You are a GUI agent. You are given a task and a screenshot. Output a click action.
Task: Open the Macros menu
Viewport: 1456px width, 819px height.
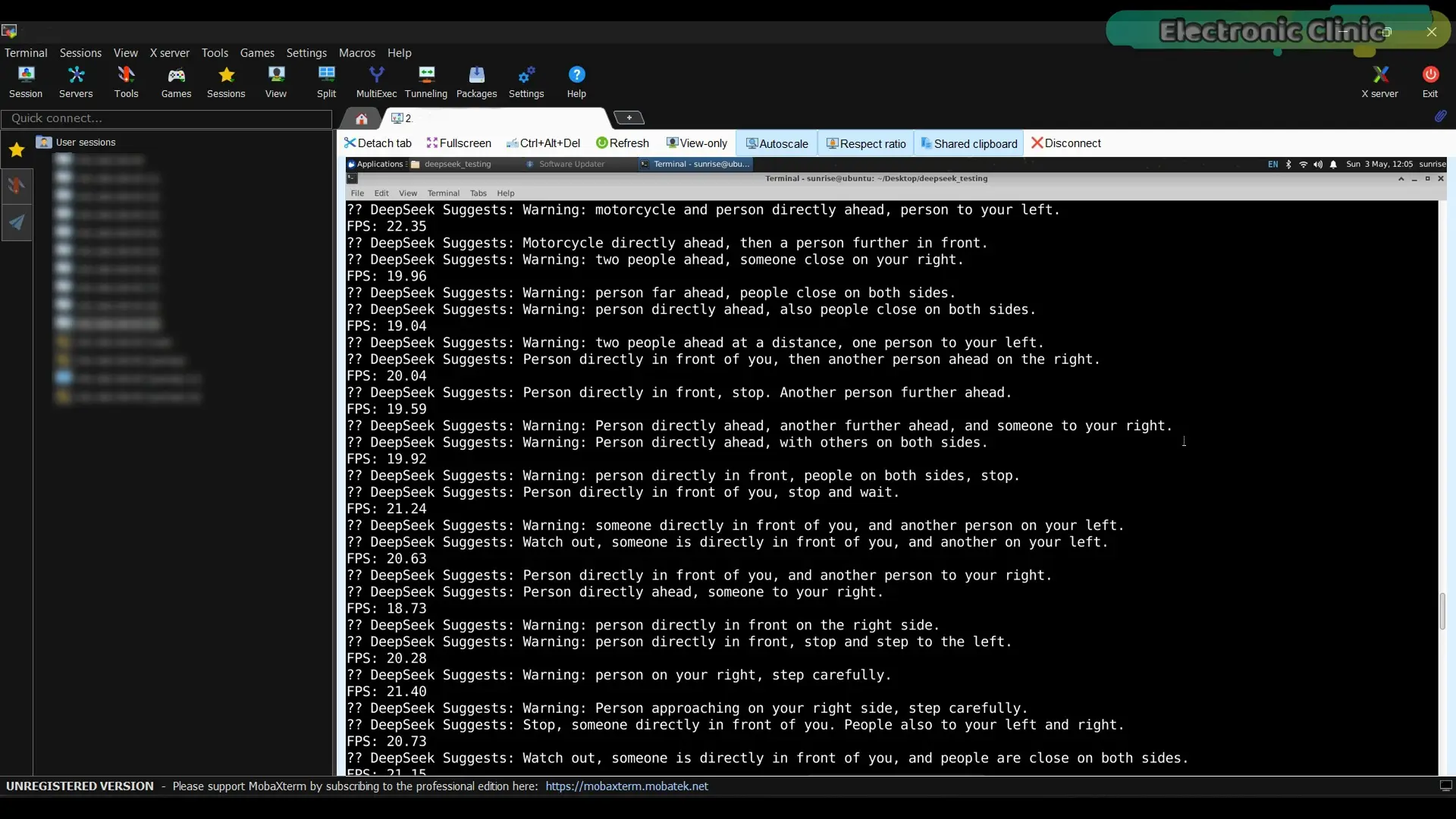click(x=357, y=53)
